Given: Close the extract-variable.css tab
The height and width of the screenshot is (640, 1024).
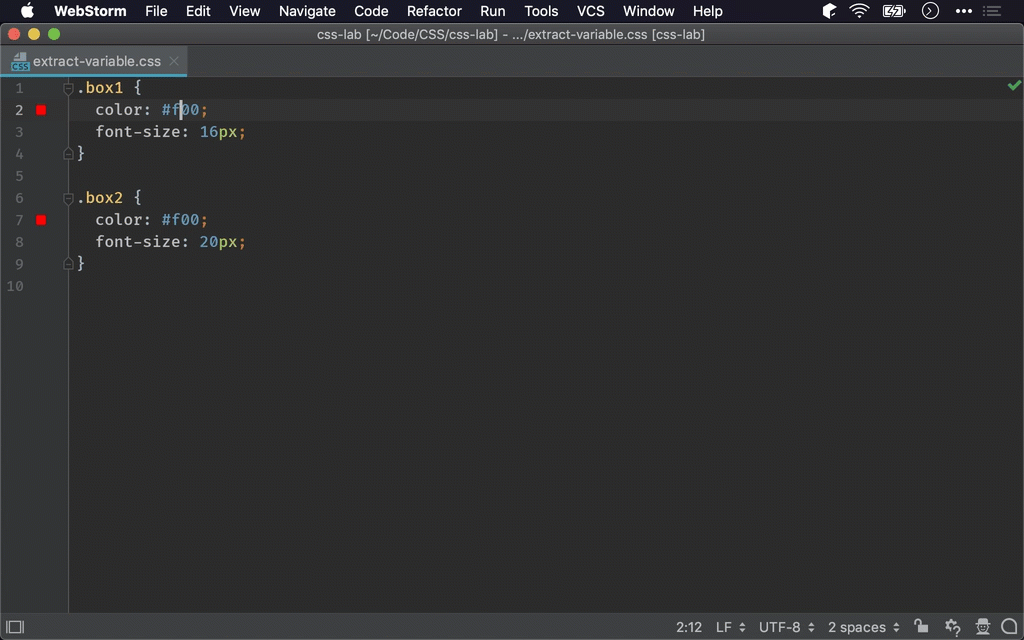Looking at the screenshot, I should (174, 61).
